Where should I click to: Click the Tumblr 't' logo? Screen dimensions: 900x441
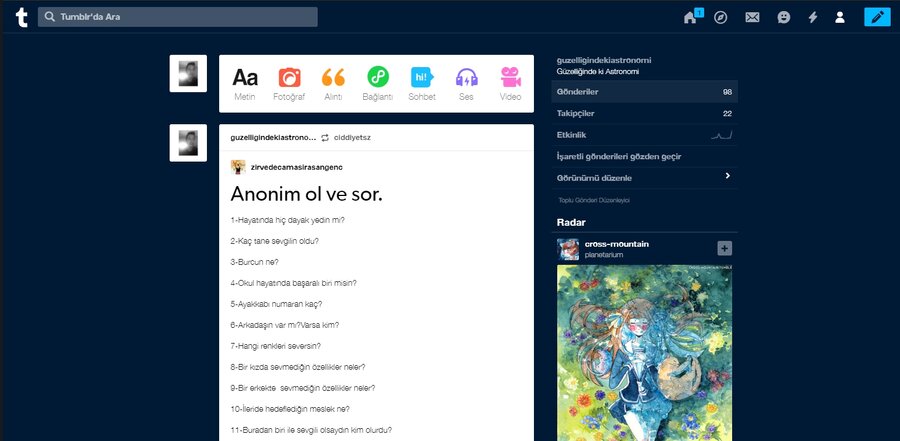pyautogui.click(x=22, y=17)
